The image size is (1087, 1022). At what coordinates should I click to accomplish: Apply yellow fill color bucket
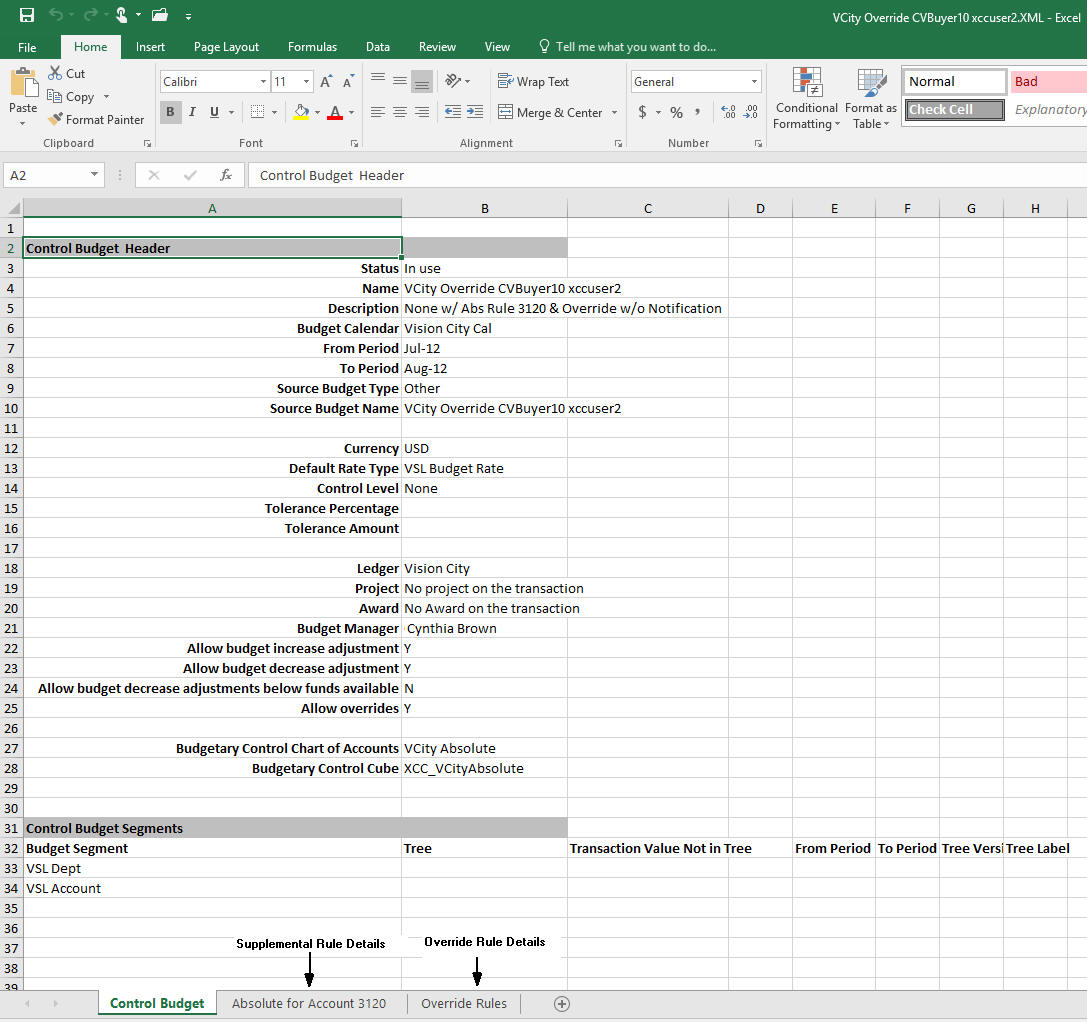(302, 112)
